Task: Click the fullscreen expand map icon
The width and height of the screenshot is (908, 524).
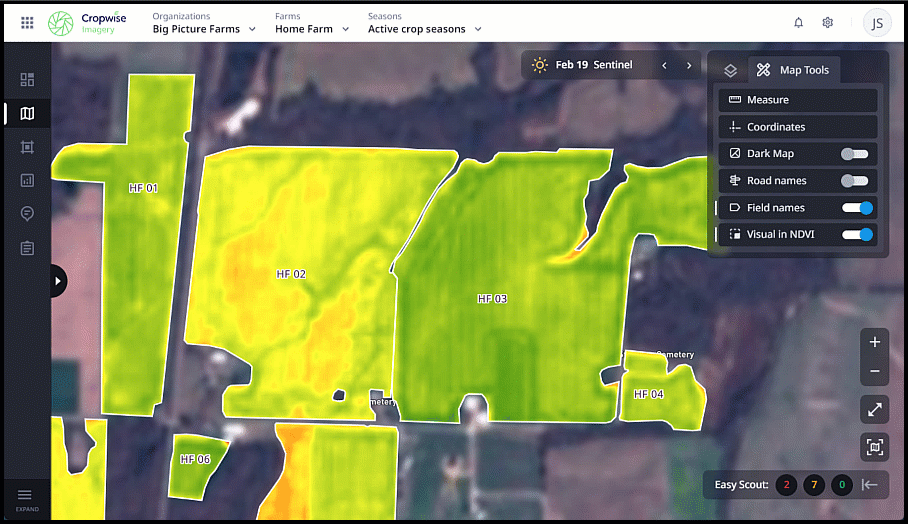Action: (874, 409)
